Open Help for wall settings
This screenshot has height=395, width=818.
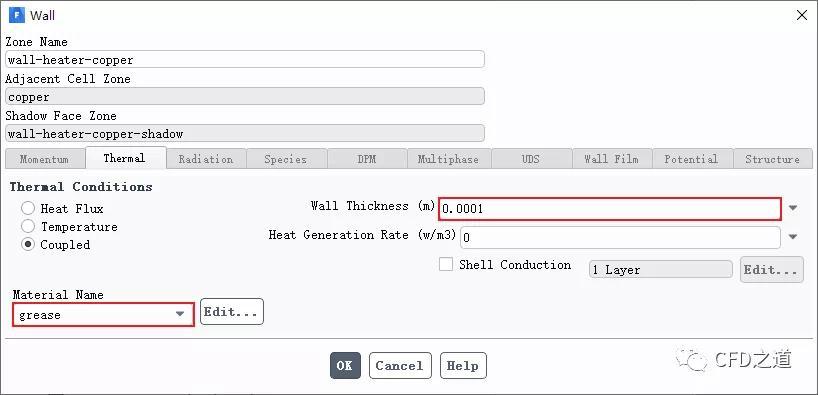click(x=463, y=365)
